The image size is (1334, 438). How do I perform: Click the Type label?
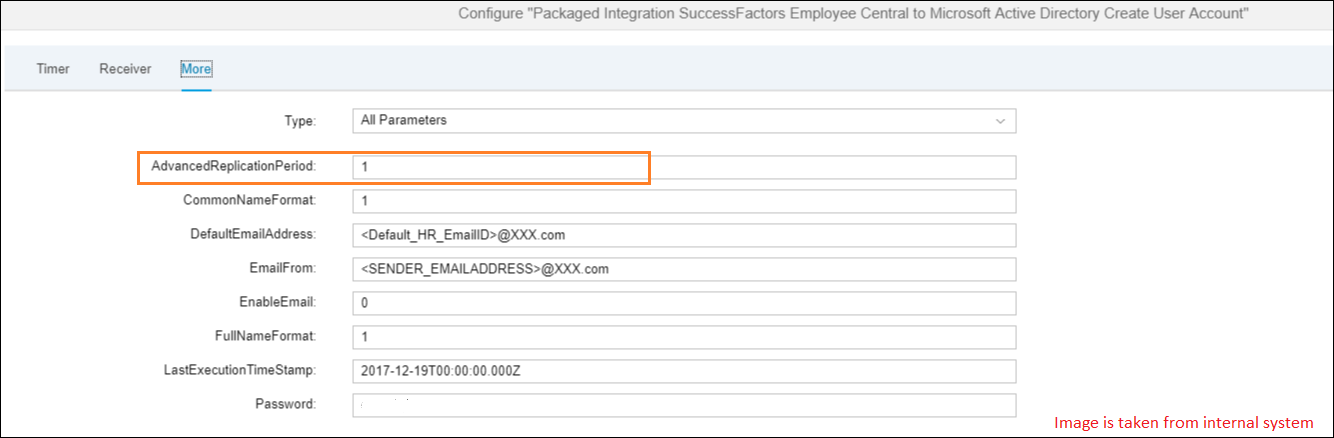[x=301, y=121]
